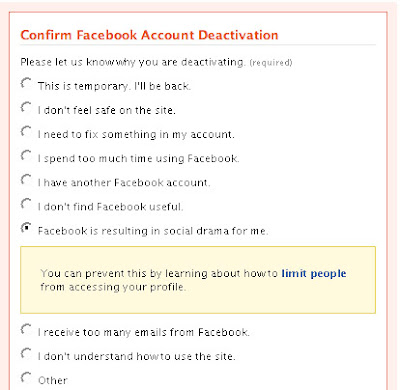
Task: Pick the "Other" radio button
Action: coord(26,377)
